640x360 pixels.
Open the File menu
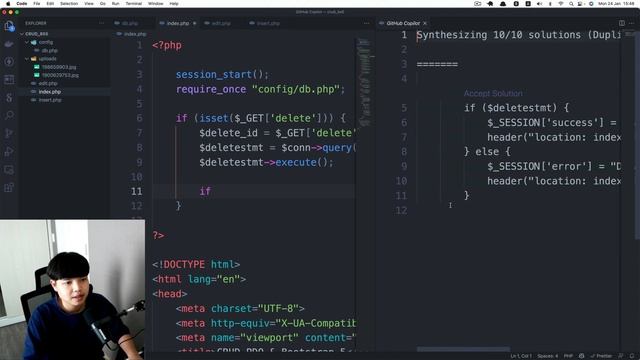(x=37, y=4)
